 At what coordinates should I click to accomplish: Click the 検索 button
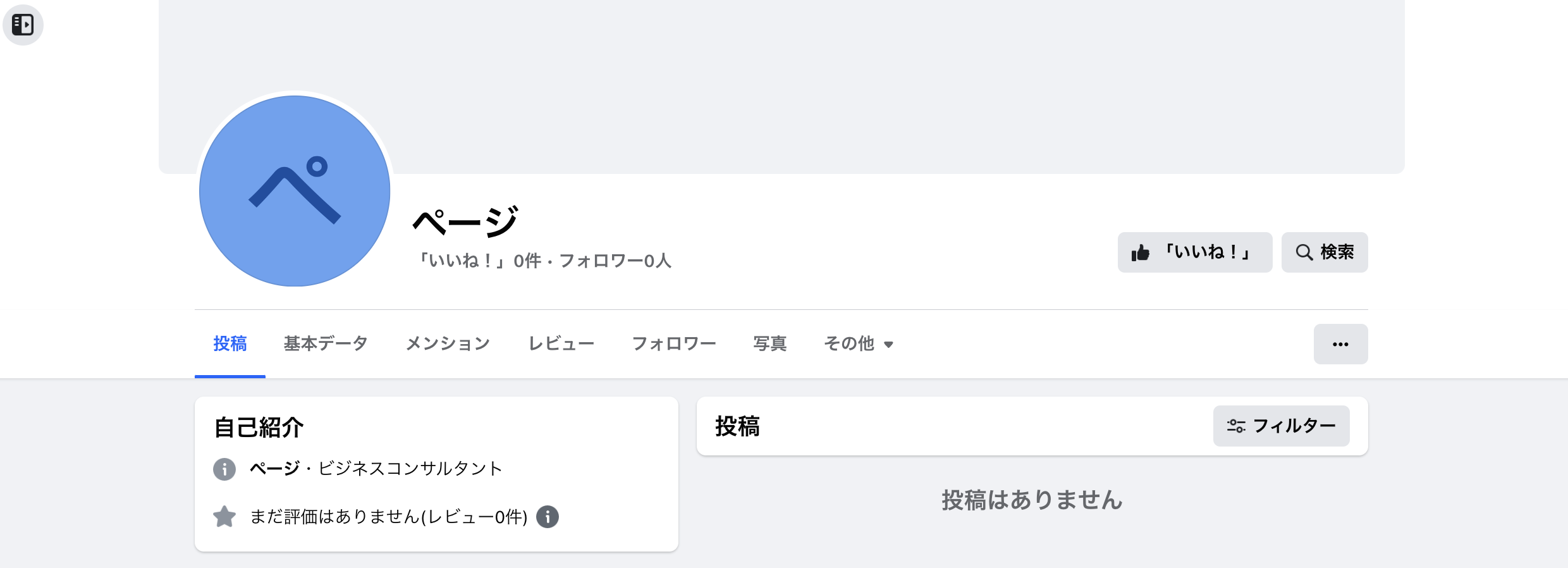tap(1325, 252)
